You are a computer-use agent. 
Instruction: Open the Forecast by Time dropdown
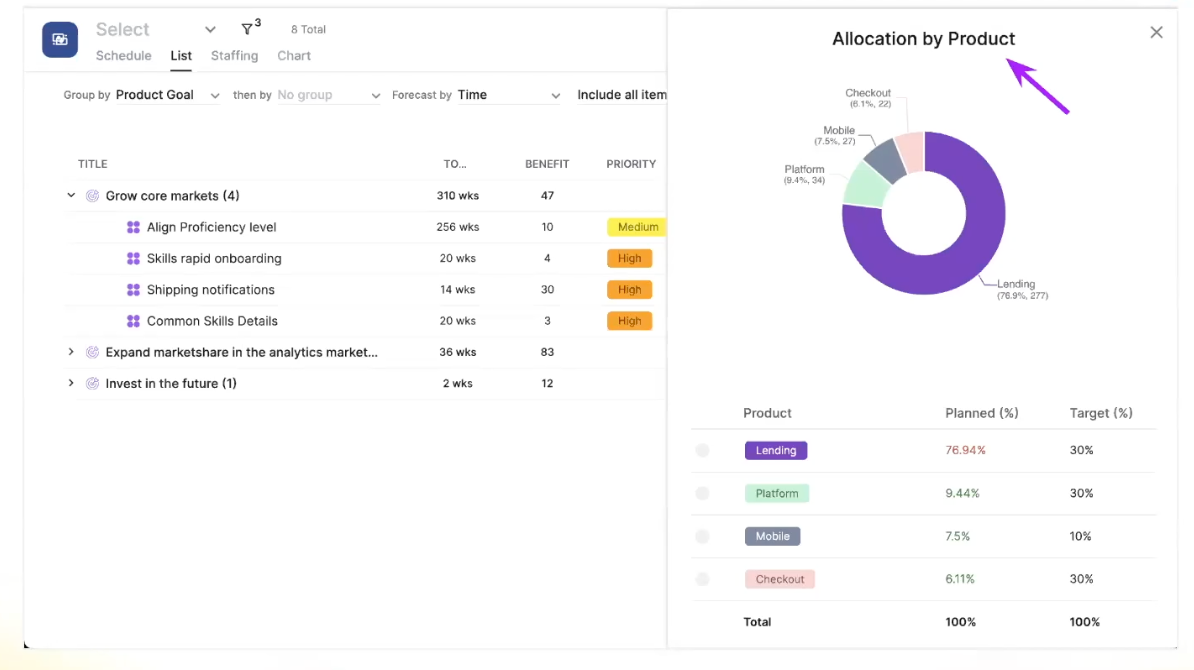click(509, 95)
